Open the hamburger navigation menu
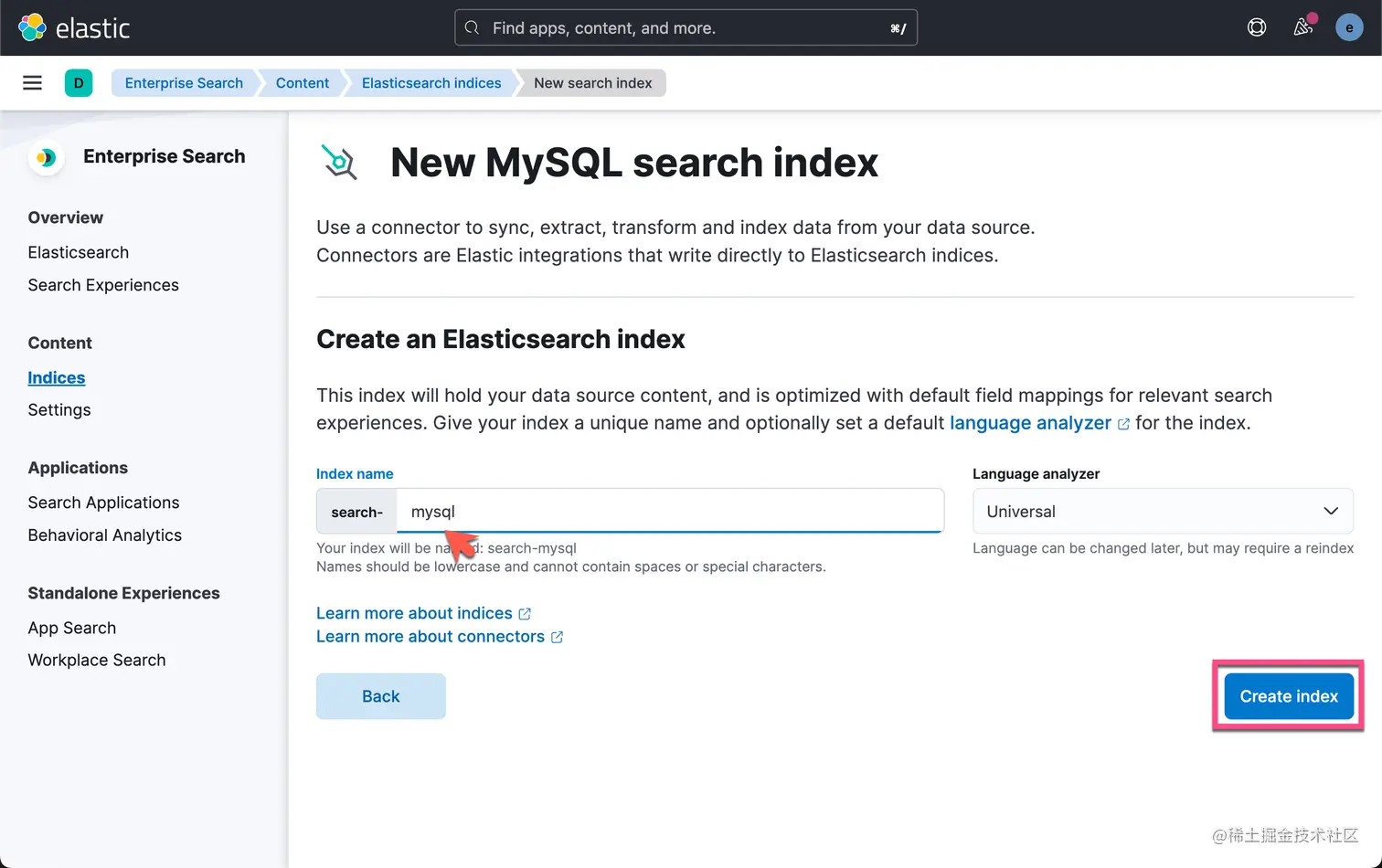This screenshot has height=868, width=1382. point(32,83)
